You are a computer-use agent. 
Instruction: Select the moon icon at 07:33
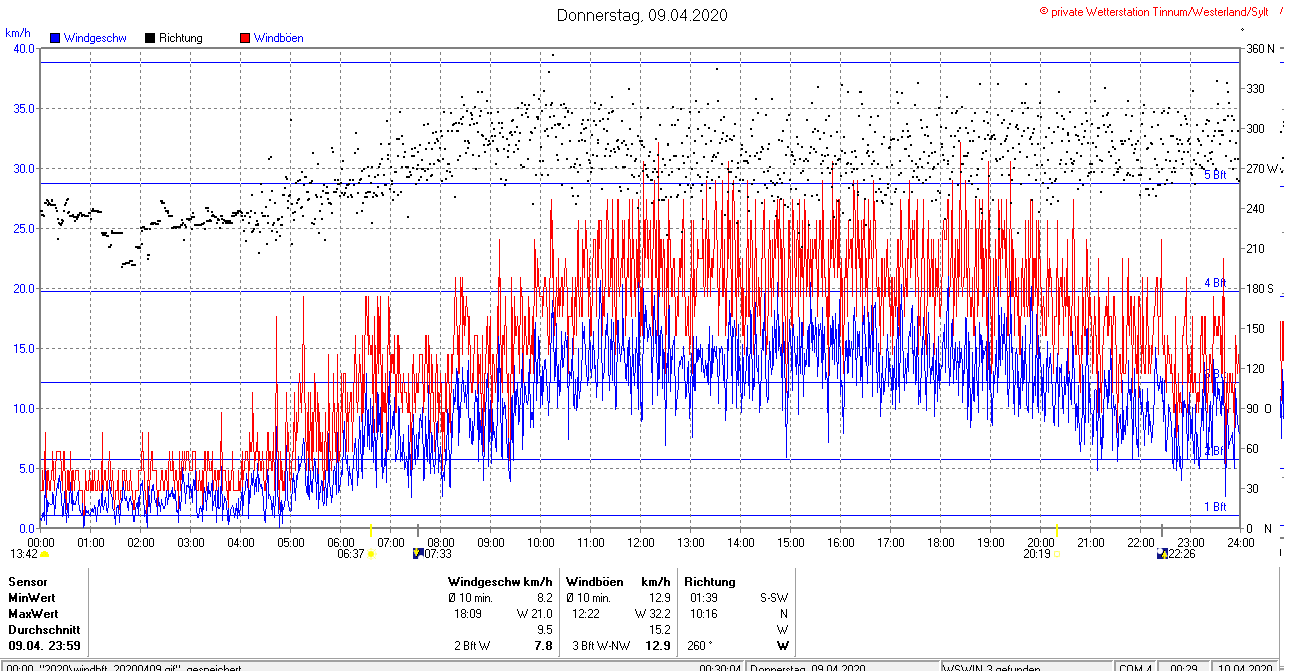point(417,553)
